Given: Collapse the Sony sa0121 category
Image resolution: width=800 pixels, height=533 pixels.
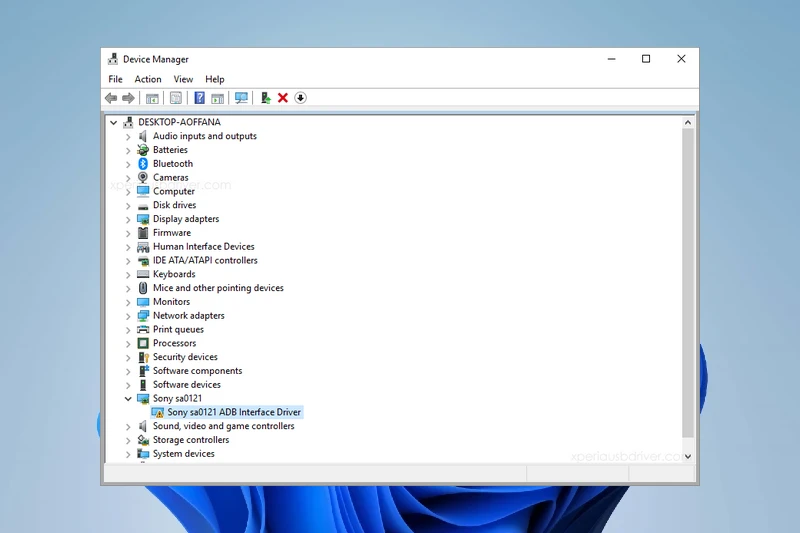Looking at the screenshot, I should click(x=128, y=399).
